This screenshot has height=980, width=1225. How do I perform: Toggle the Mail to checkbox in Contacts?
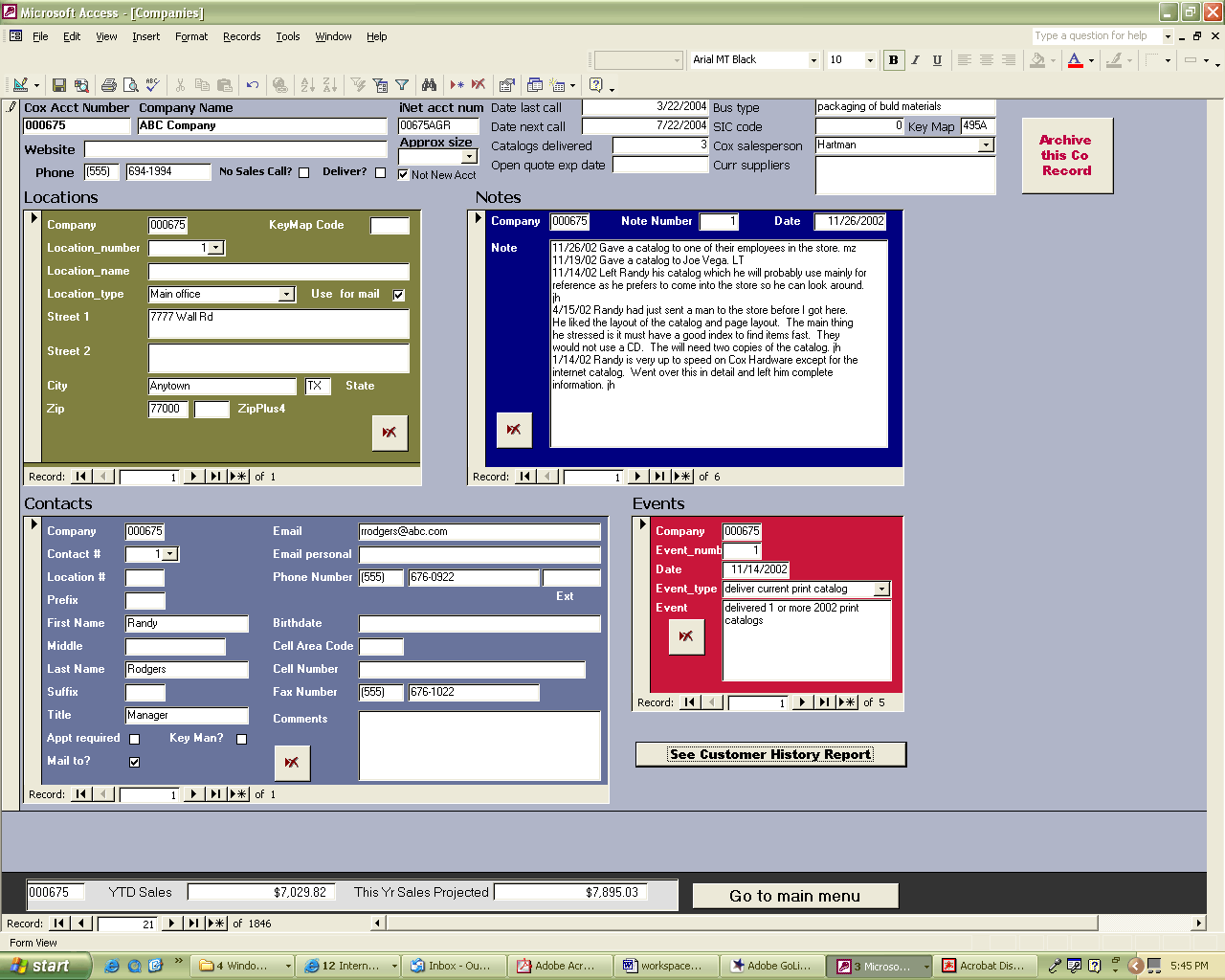pyautogui.click(x=134, y=762)
